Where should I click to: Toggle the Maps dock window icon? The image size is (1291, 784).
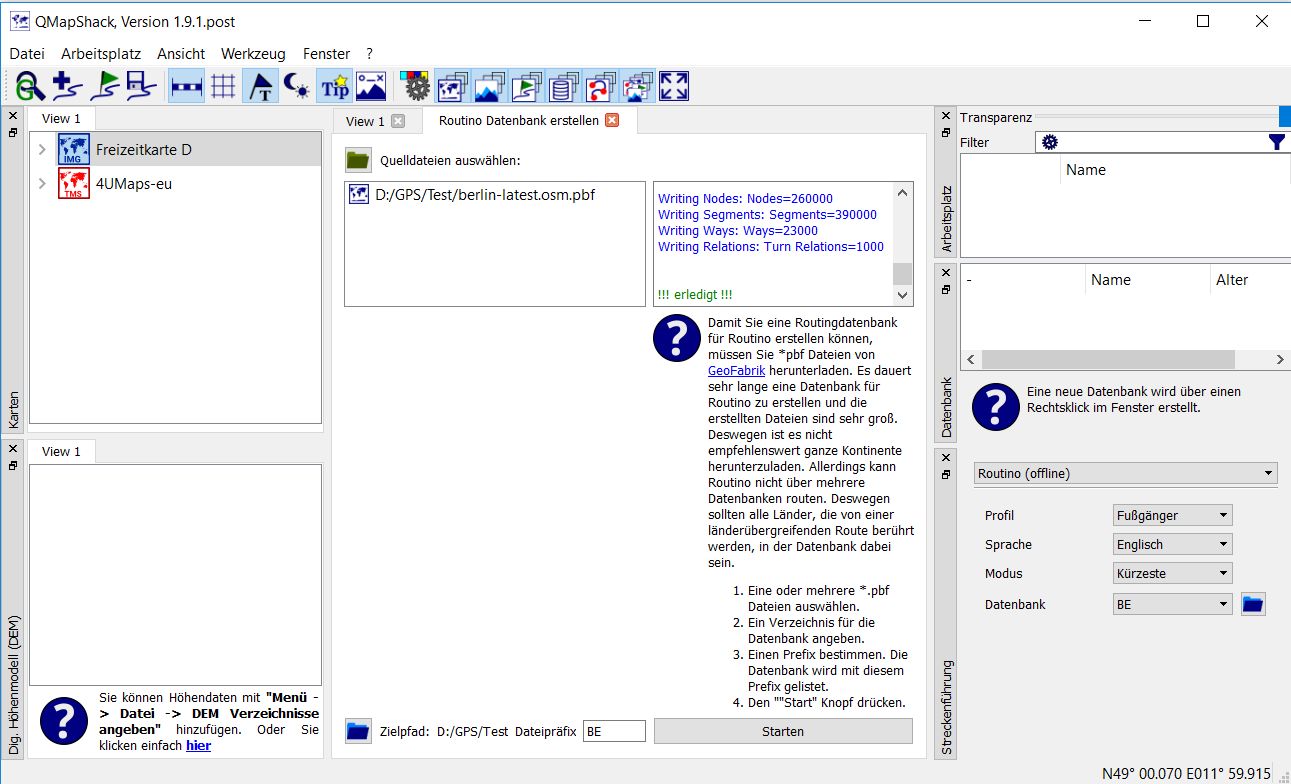pyautogui.click(x=453, y=87)
